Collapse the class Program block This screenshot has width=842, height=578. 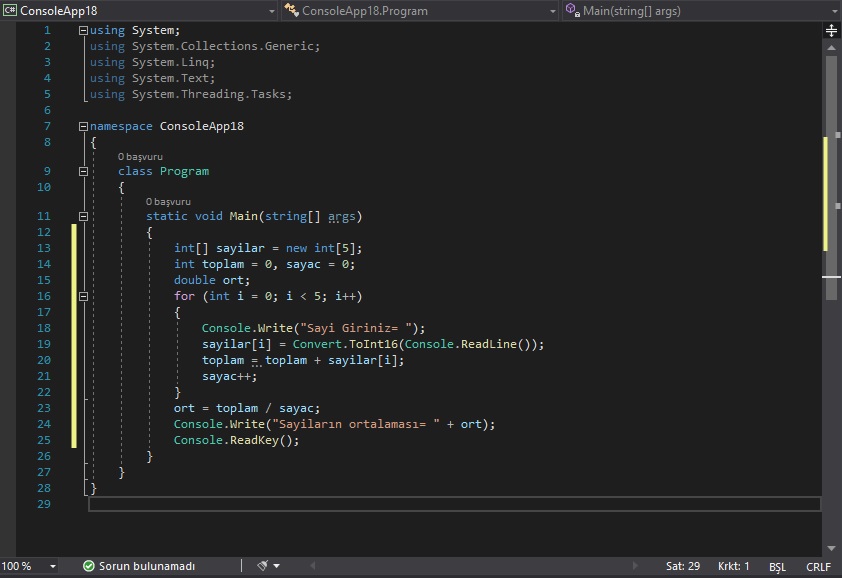pyautogui.click(x=83, y=171)
